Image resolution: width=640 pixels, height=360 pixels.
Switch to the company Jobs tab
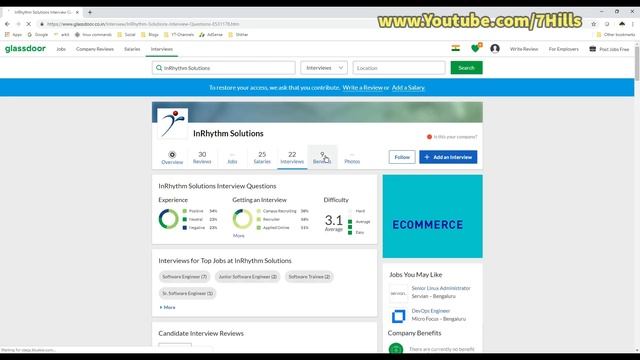[232, 158]
